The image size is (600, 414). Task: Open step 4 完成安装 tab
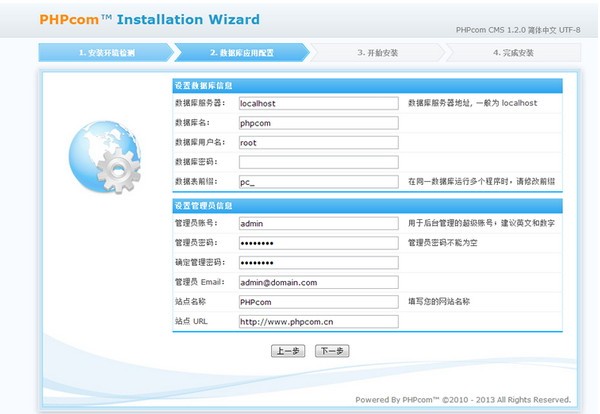(x=513, y=52)
